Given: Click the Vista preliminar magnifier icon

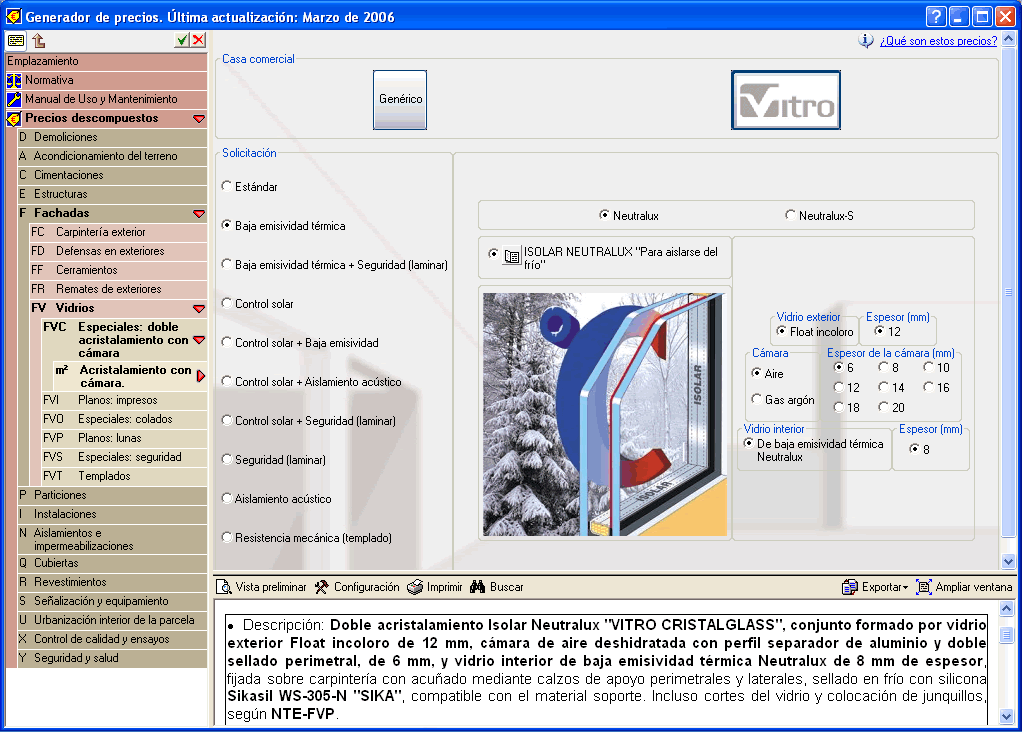Looking at the screenshot, I should click(x=224, y=587).
